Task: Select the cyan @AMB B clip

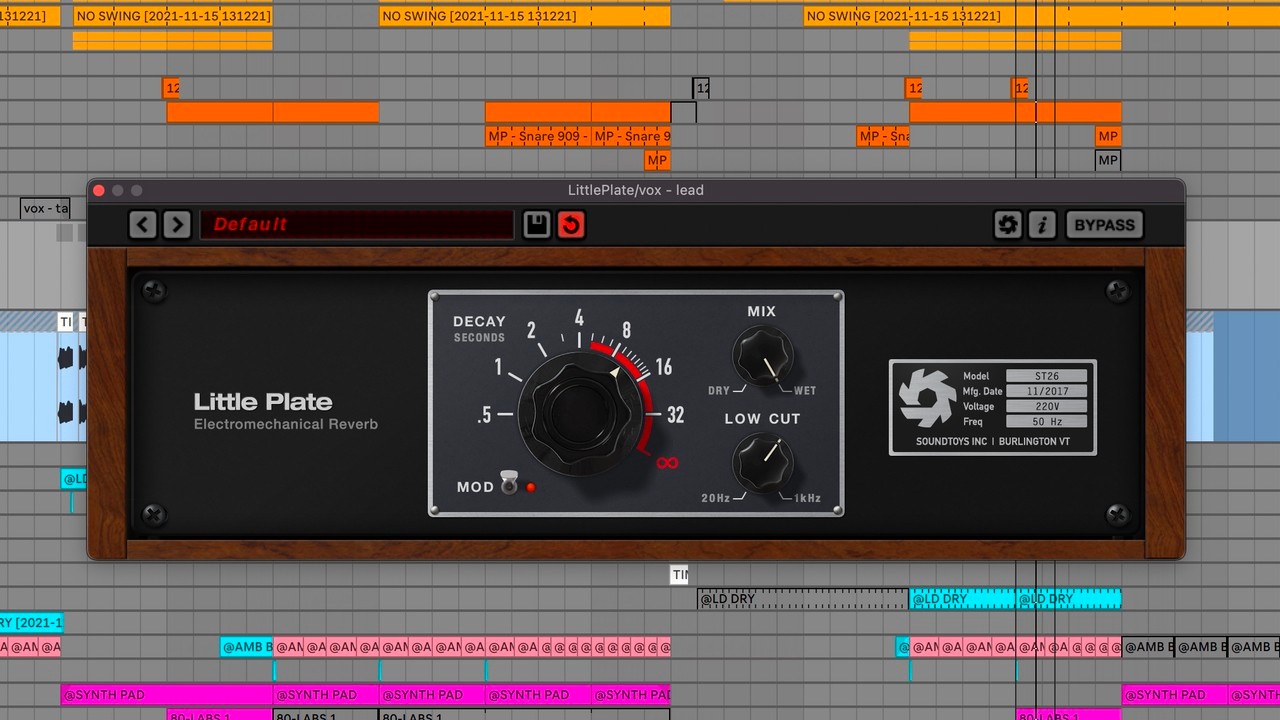Action: pyautogui.click(x=247, y=647)
